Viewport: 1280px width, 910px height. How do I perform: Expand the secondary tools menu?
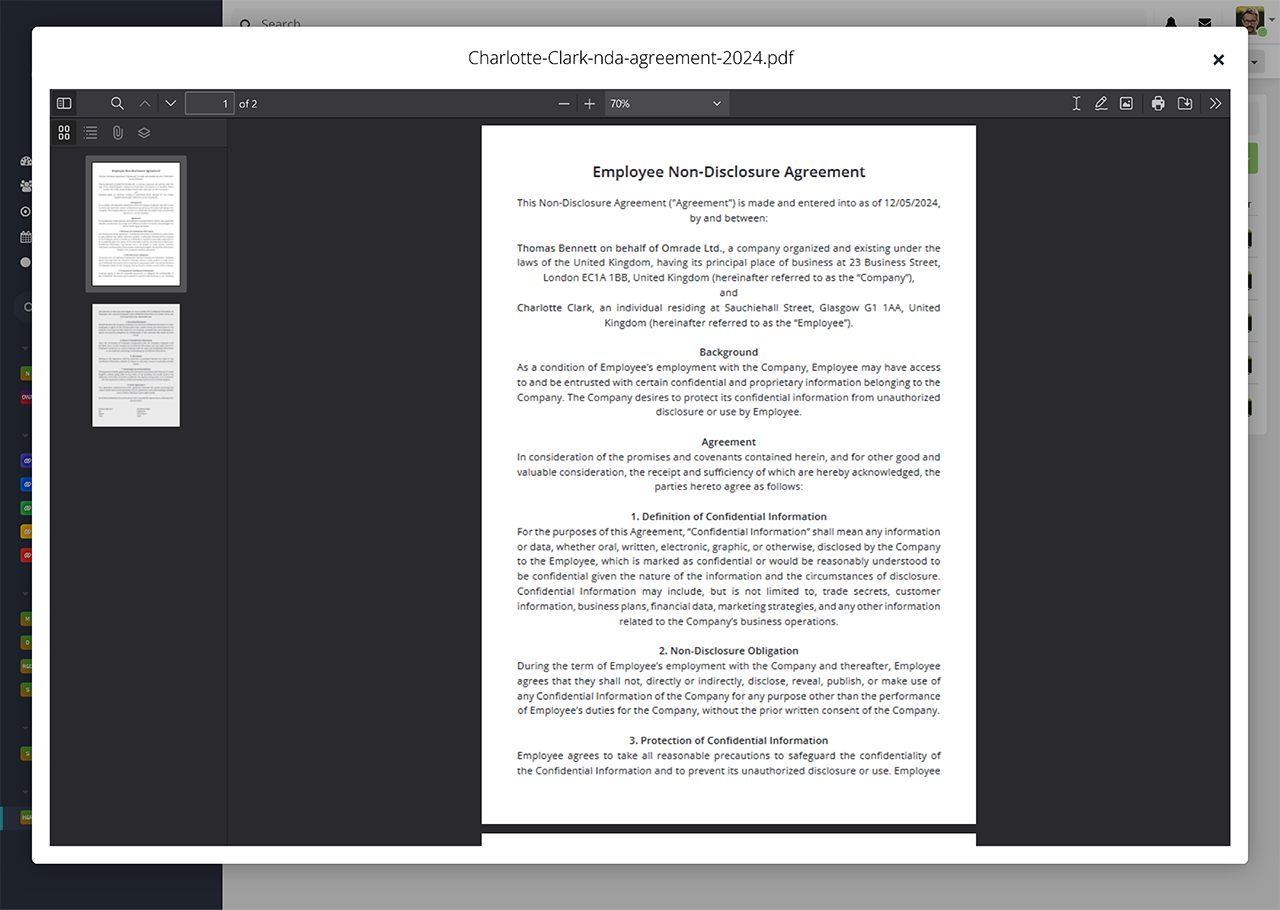[1215, 103]
